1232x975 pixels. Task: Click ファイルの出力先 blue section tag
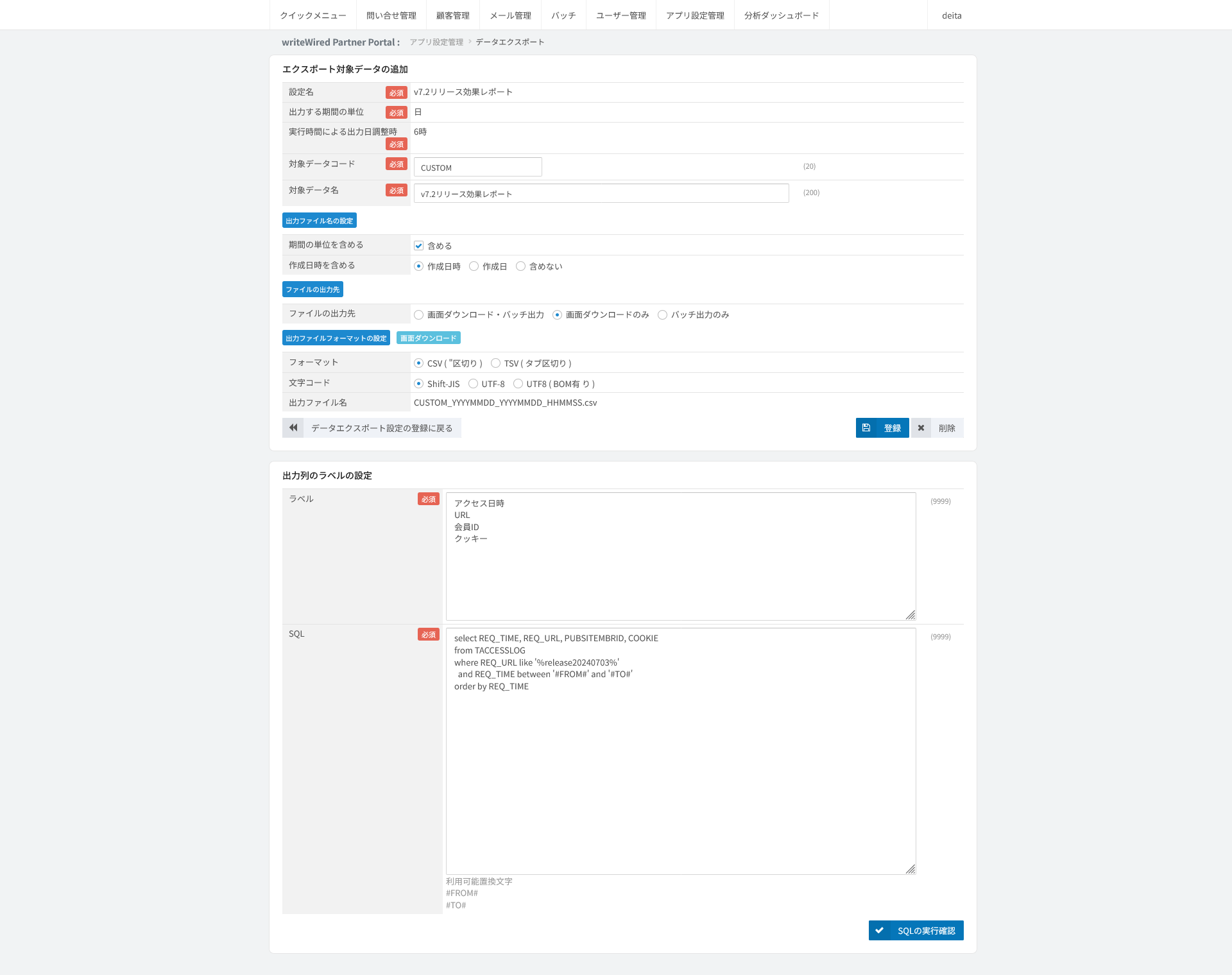(312, 289)
